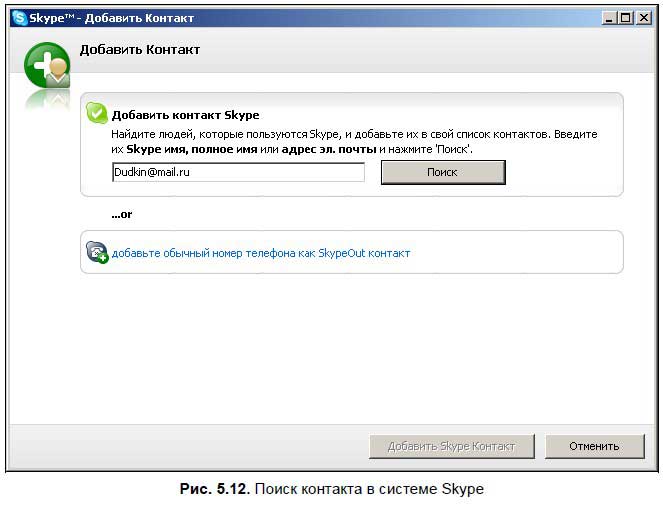Viewport: 663px width, 505px height.
Task: Click the Рис. 5.12 figure caption
Action: point(330,489)
